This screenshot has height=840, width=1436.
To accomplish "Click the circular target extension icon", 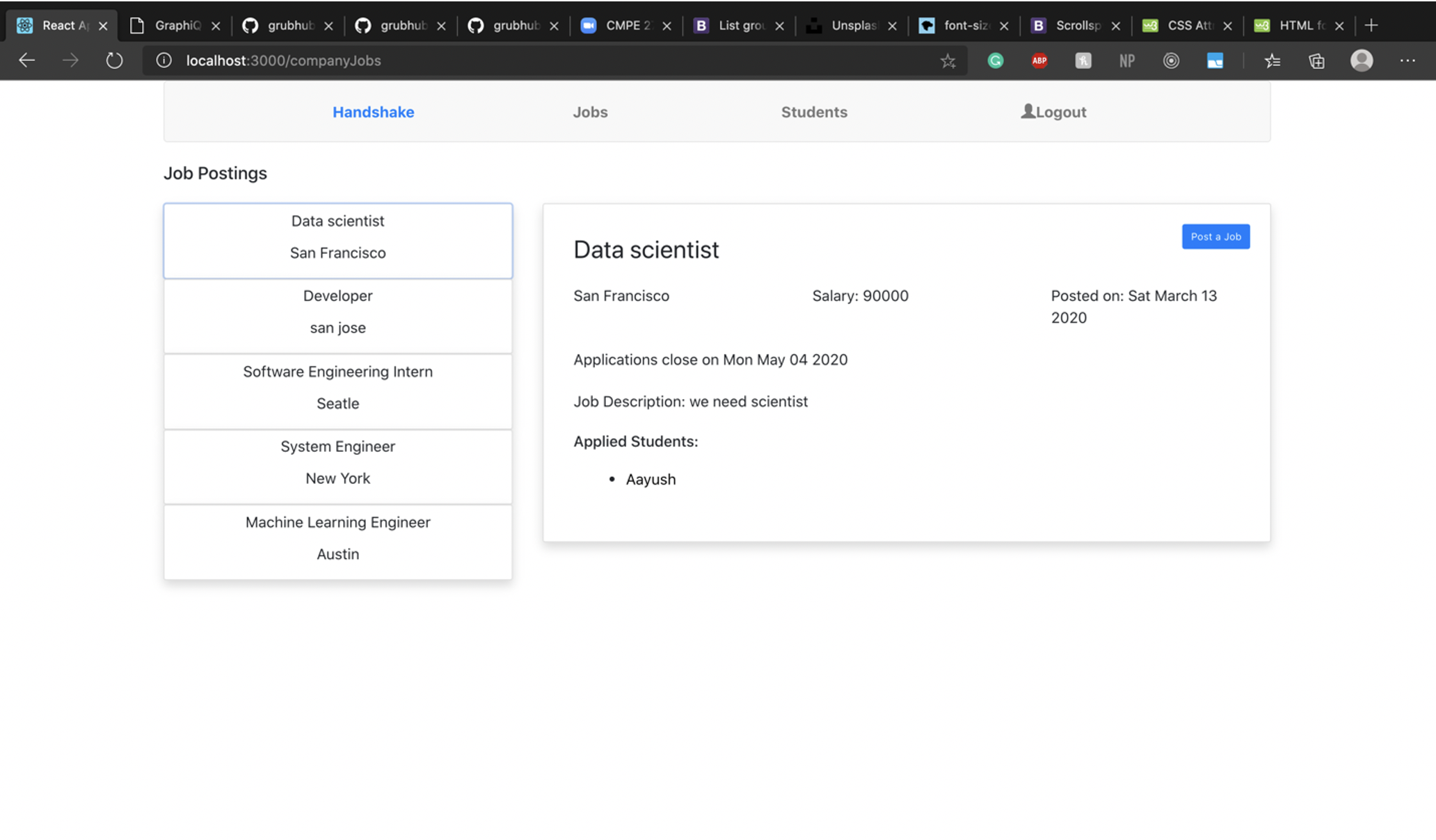I will (1171, 61).
